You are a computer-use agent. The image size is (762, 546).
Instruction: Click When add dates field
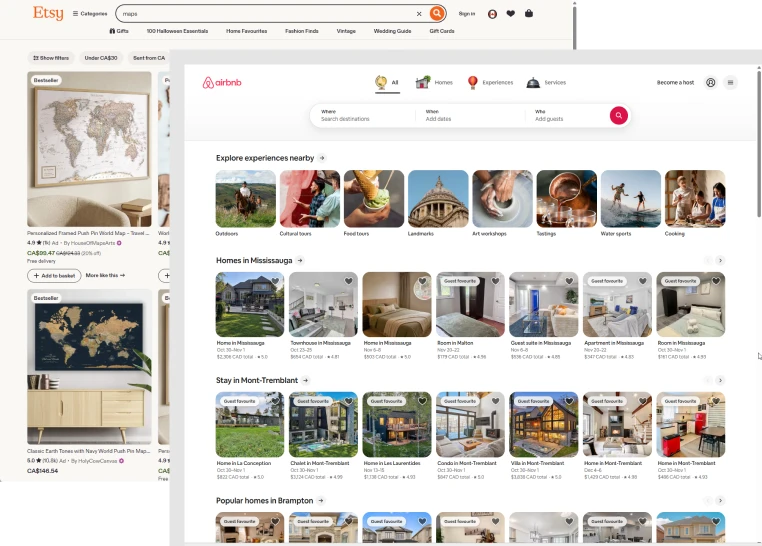click(470, 116)
